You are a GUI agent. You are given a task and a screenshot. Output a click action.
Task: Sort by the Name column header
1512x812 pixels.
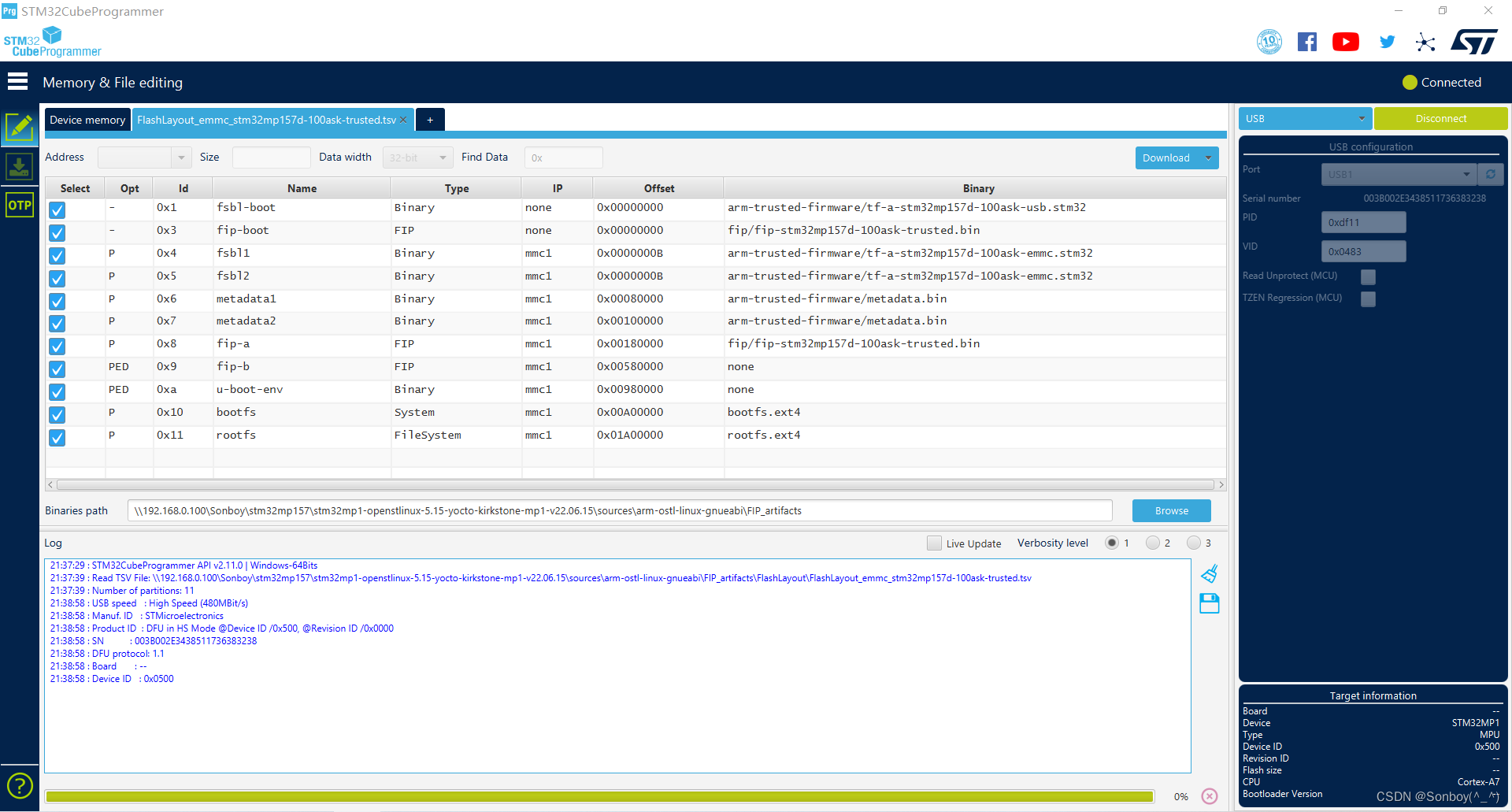point(302,188)
